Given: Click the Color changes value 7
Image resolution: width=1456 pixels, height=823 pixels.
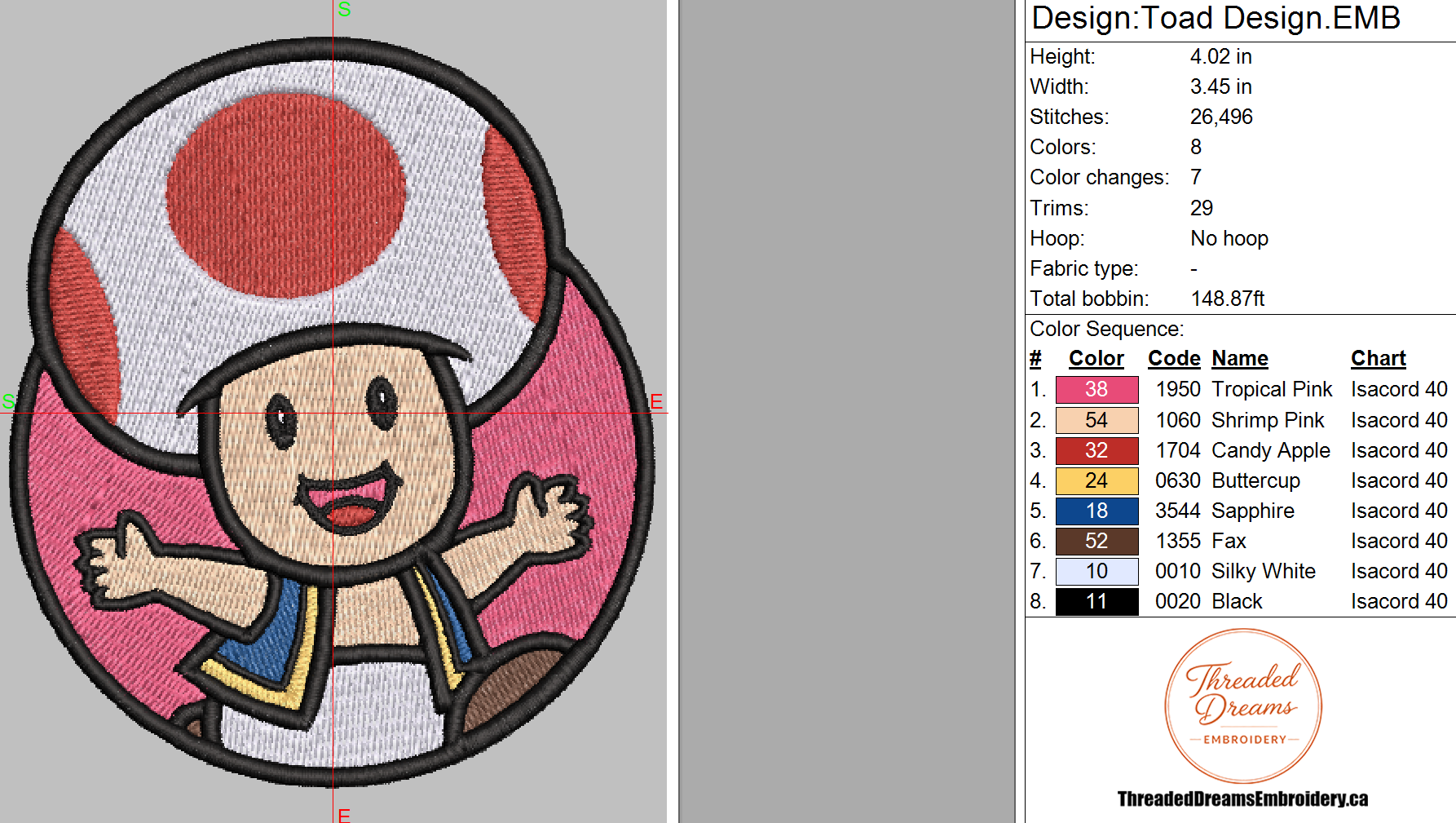Looking at the screenshot, I should click(x=1196, y=177).
